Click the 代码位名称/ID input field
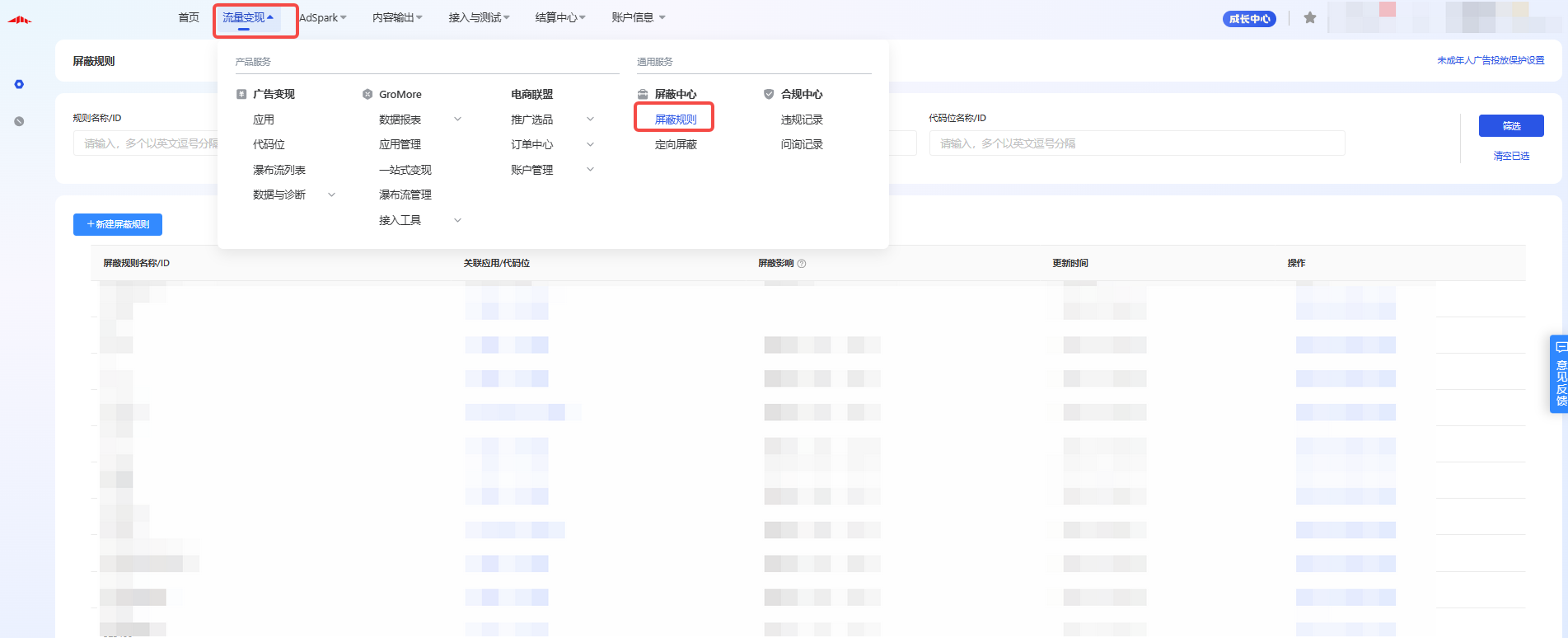Viewport: 1568px width, 638px height. pos(1136,143)
